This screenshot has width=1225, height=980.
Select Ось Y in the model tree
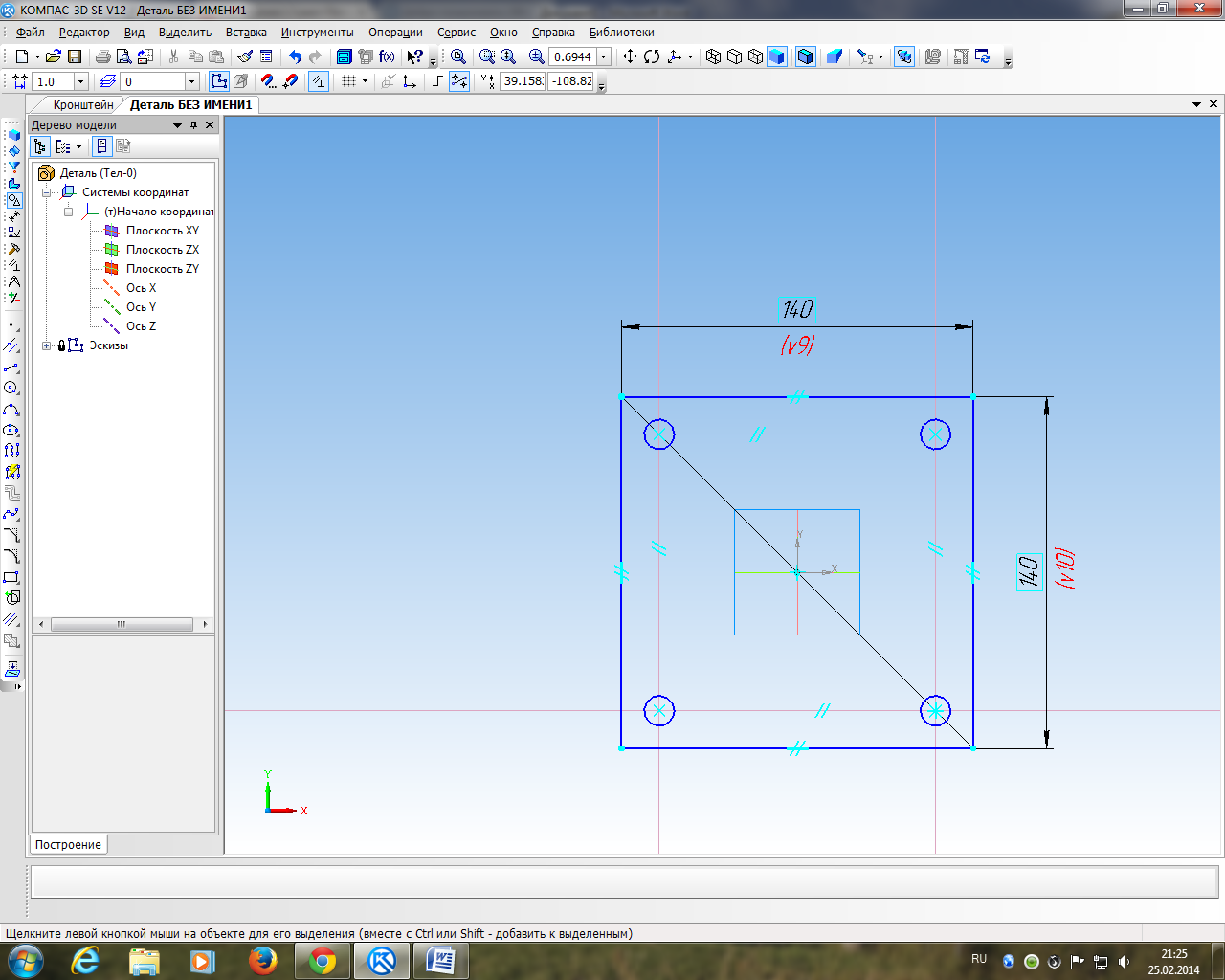click(x=141, y=307)
